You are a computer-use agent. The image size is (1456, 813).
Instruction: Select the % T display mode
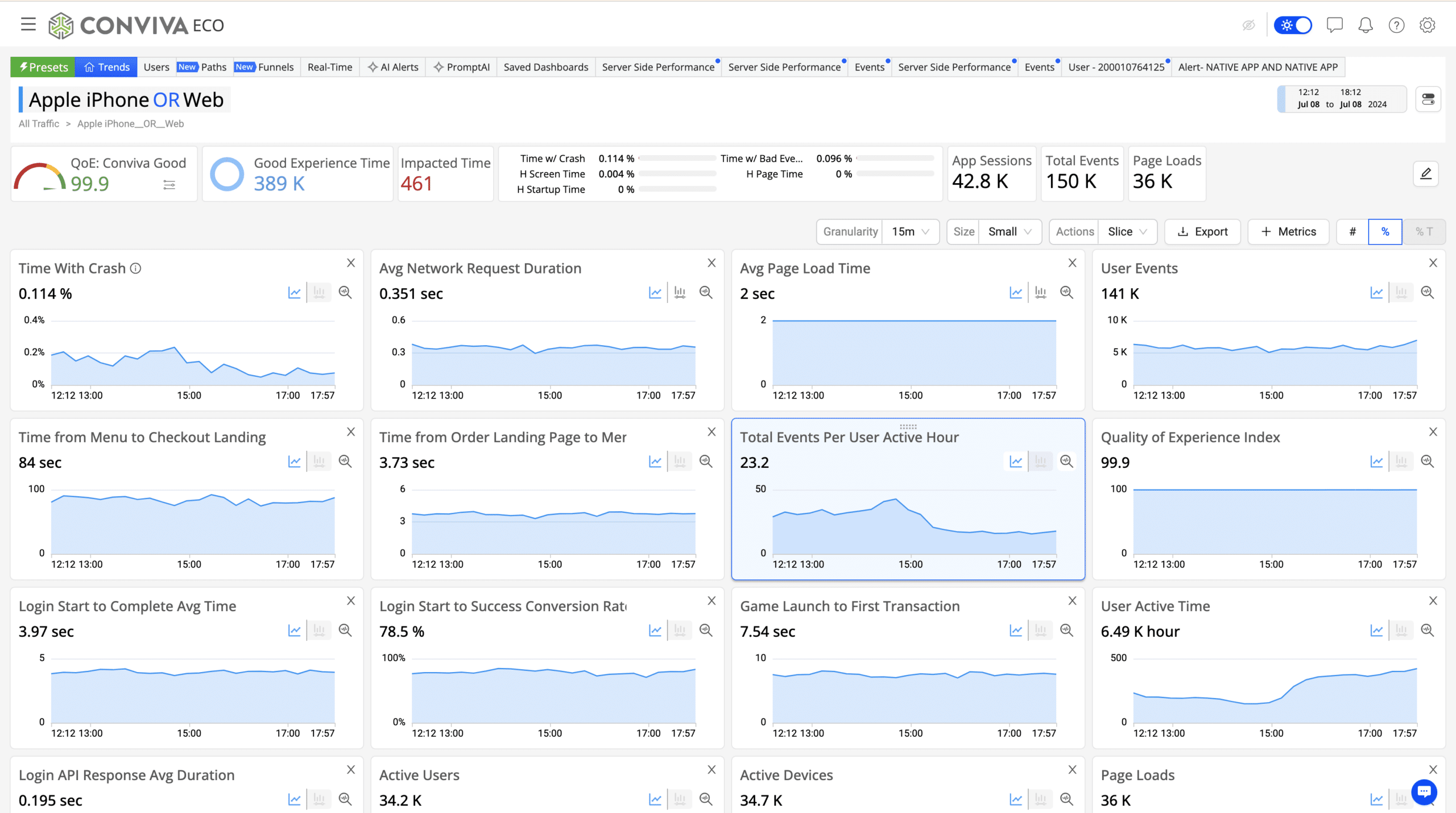click(1424, 232)
